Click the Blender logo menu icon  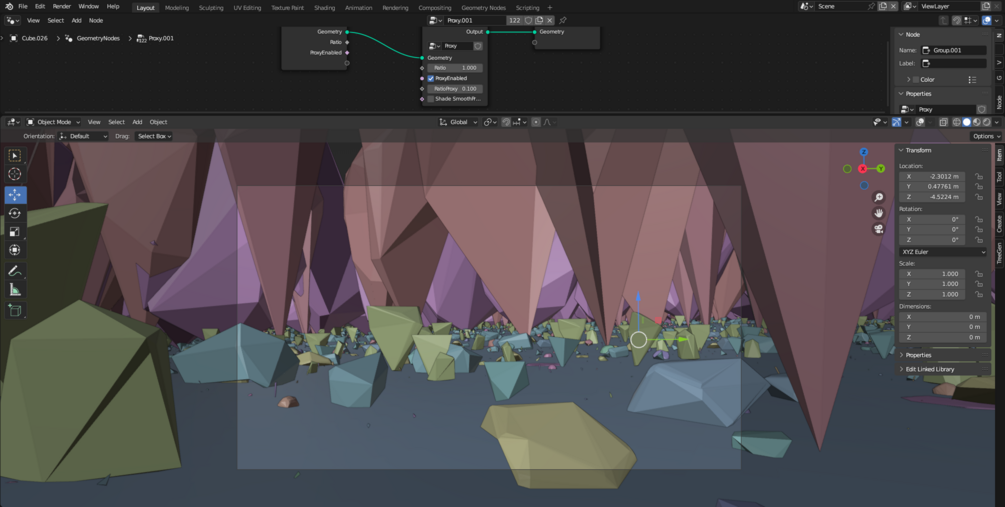9,6
